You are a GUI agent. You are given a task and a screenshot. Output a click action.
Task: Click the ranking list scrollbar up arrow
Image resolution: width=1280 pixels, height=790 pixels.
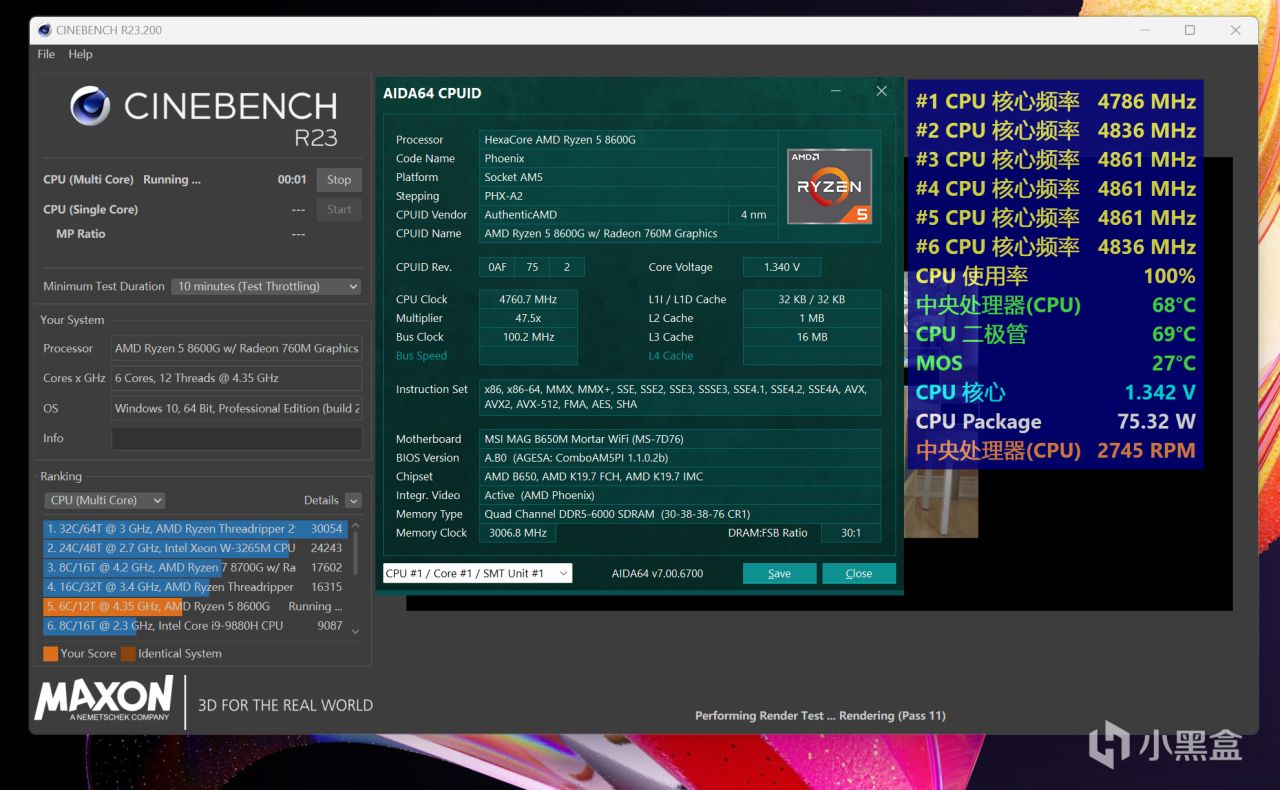tap(355, 524)
